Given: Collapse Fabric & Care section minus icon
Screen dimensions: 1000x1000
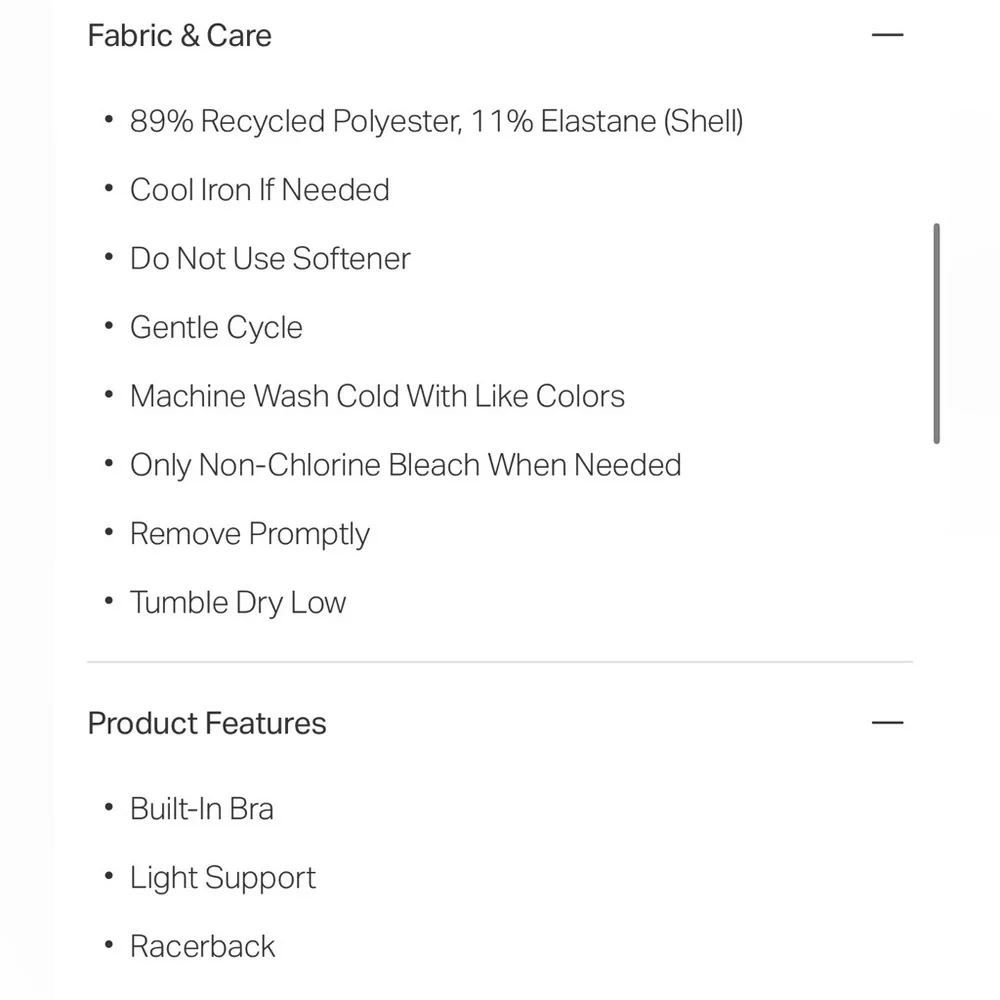Looking at the screenshot, I should pyautogui.click(x=887, y=35).
